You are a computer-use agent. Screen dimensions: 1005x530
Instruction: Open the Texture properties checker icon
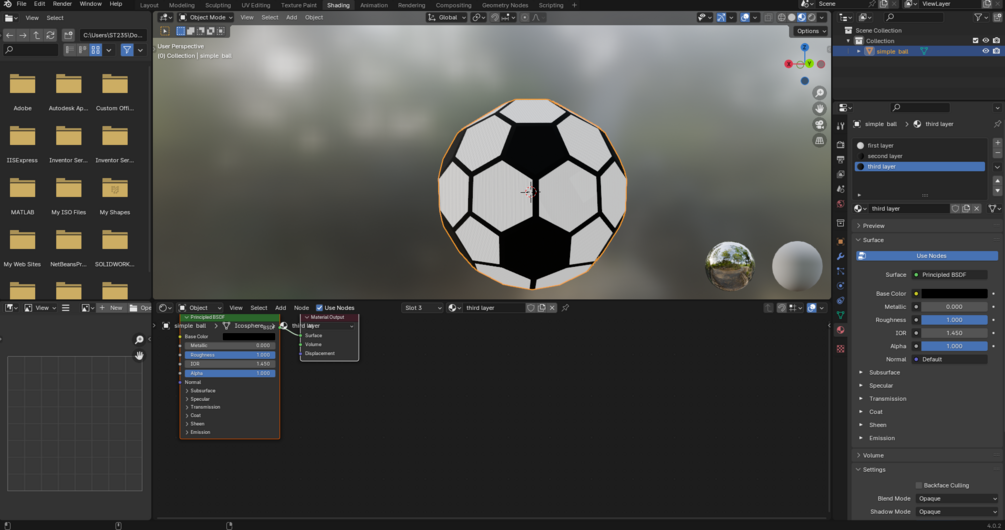840,349
